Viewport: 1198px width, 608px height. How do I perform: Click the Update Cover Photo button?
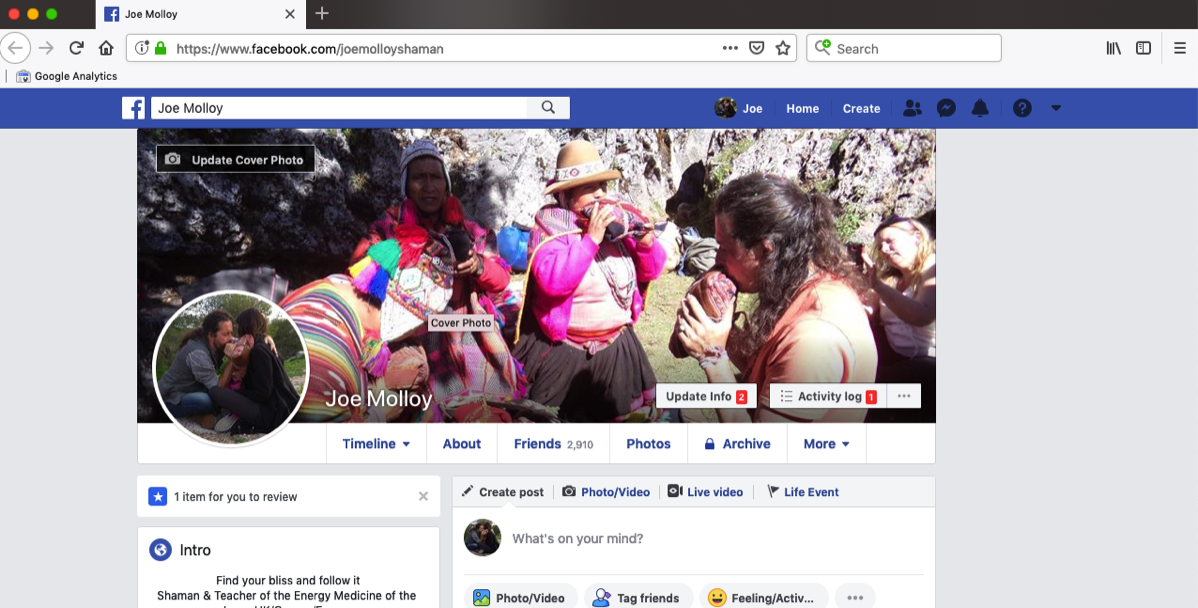coord(236,160)
